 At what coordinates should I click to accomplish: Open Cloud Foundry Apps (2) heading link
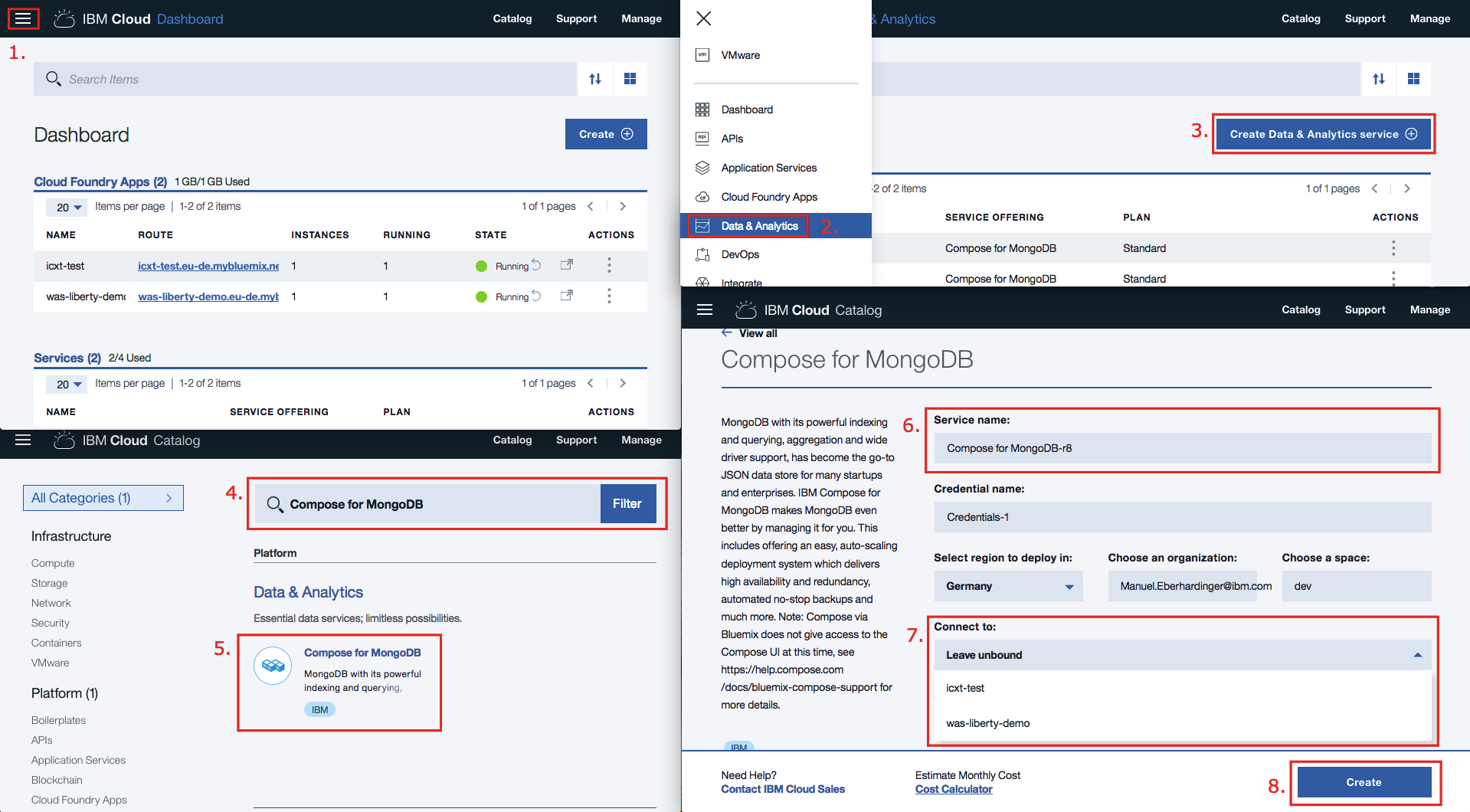click(100, 182)
